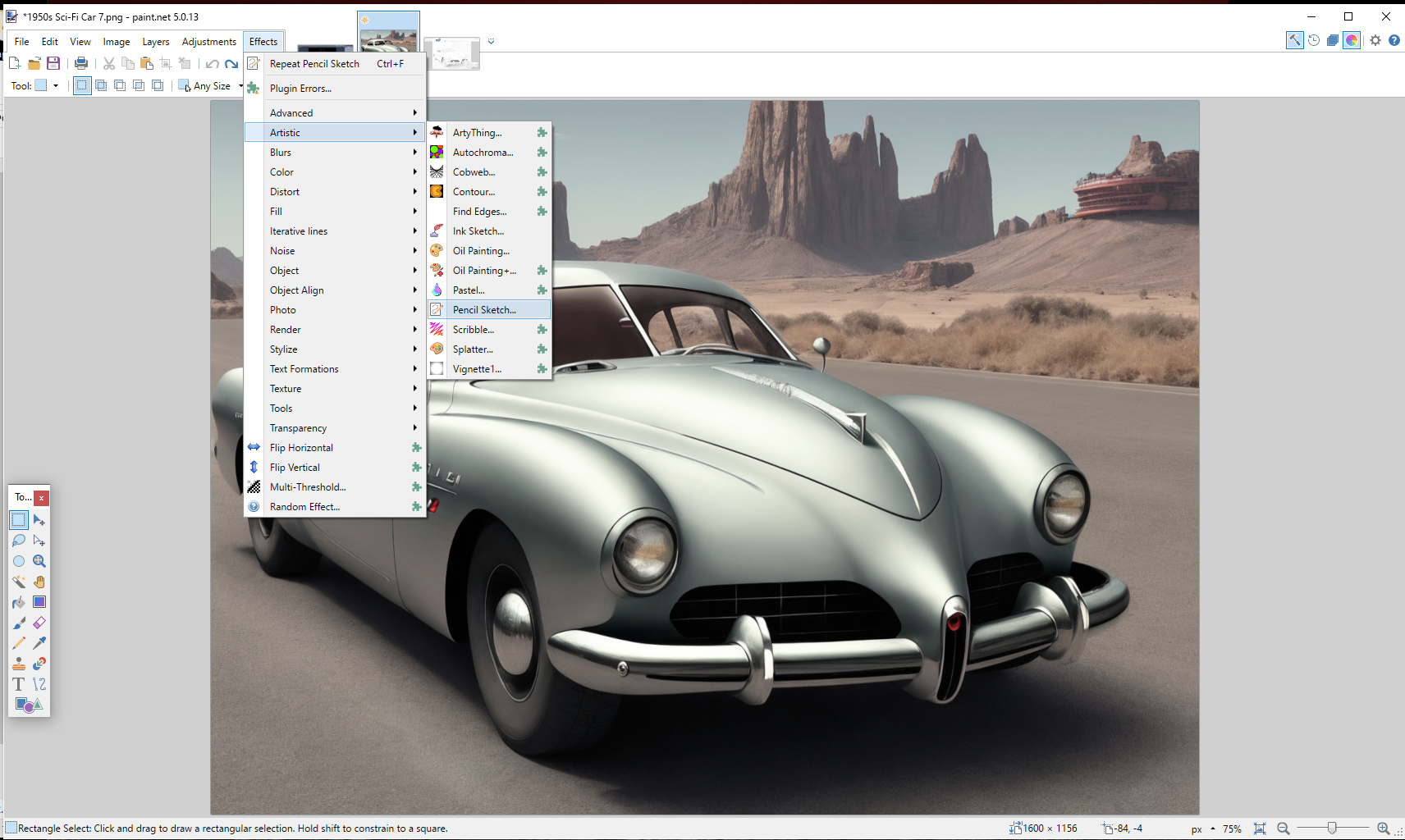The height and width of the screenshot is (840, 1405).
Task: Select the Pencil tool
Action: [19, 643]
